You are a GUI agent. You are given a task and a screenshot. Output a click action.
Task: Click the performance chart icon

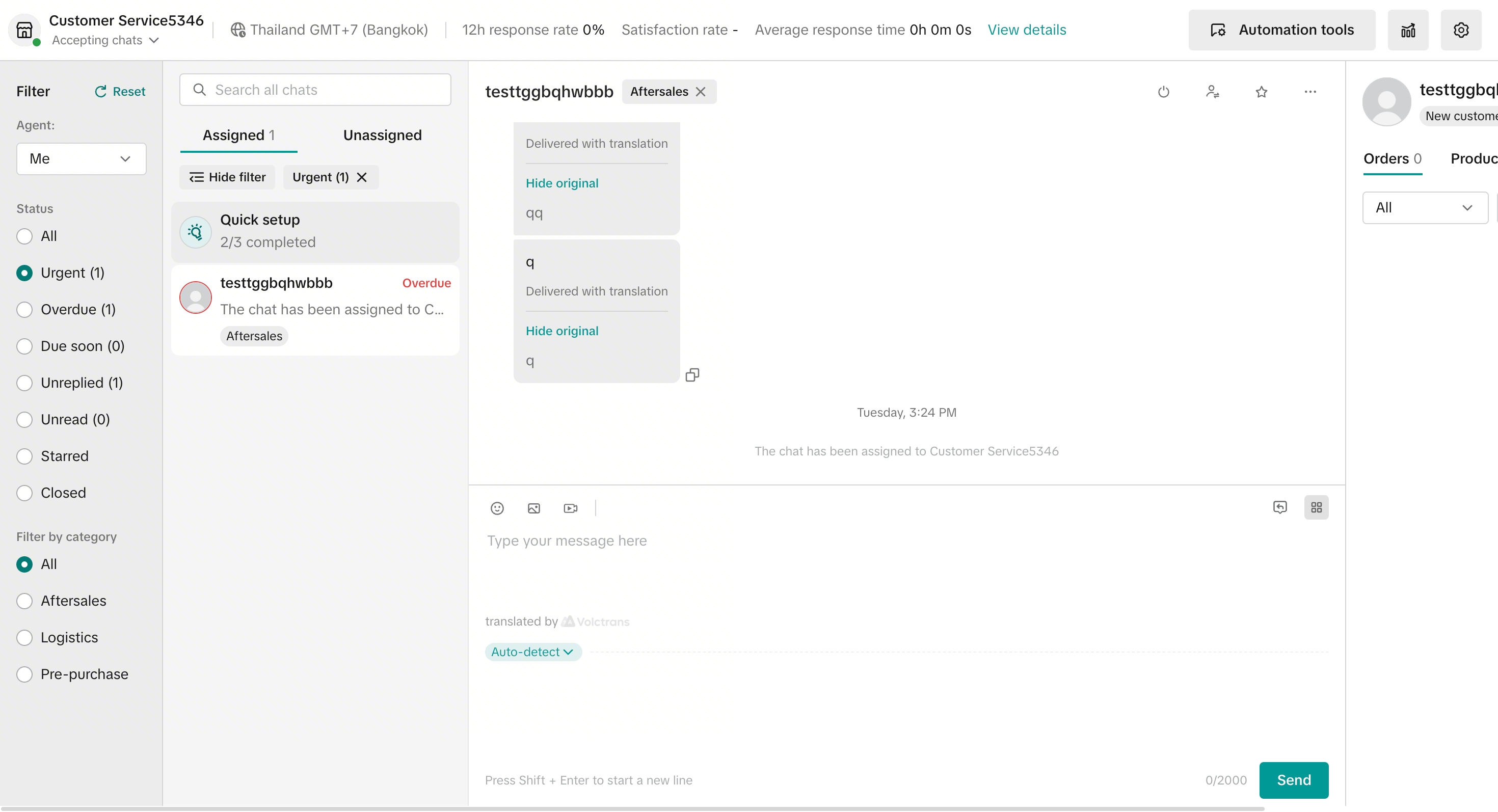coord(1407,30)
